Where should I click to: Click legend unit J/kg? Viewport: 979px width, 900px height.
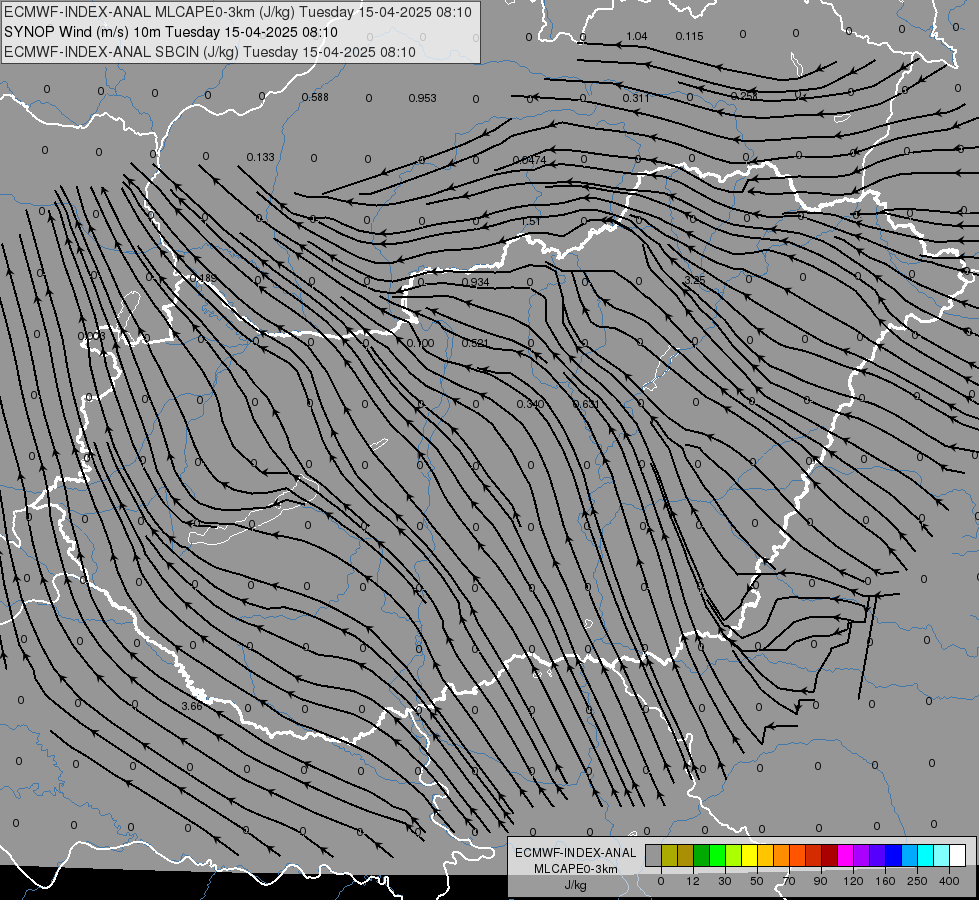[x=575, y=885]
